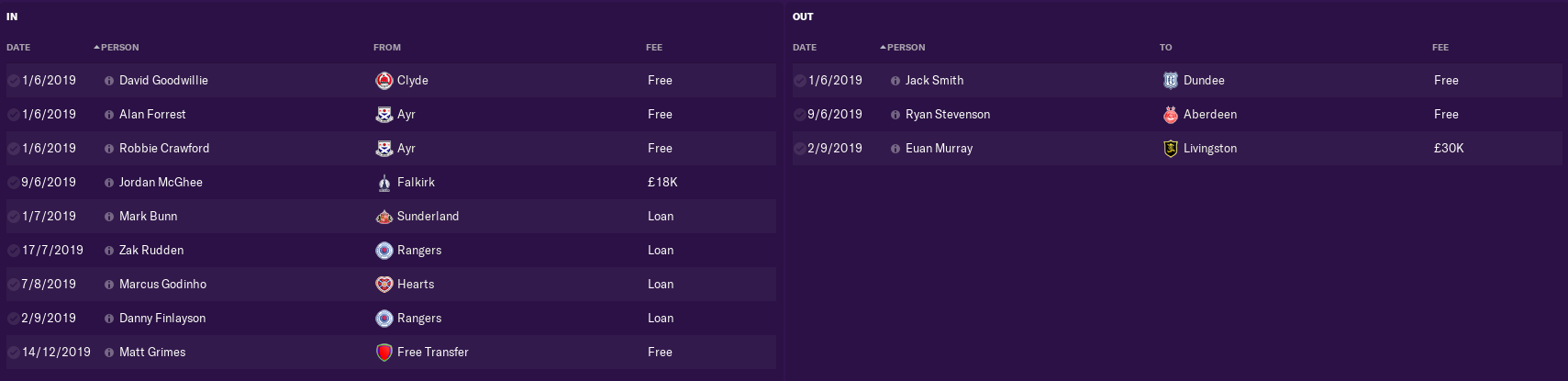The width and height of the screenshot is (1568, 381).
Task: Click the Sunderland club crest
Action: click(x=384, y=217)
